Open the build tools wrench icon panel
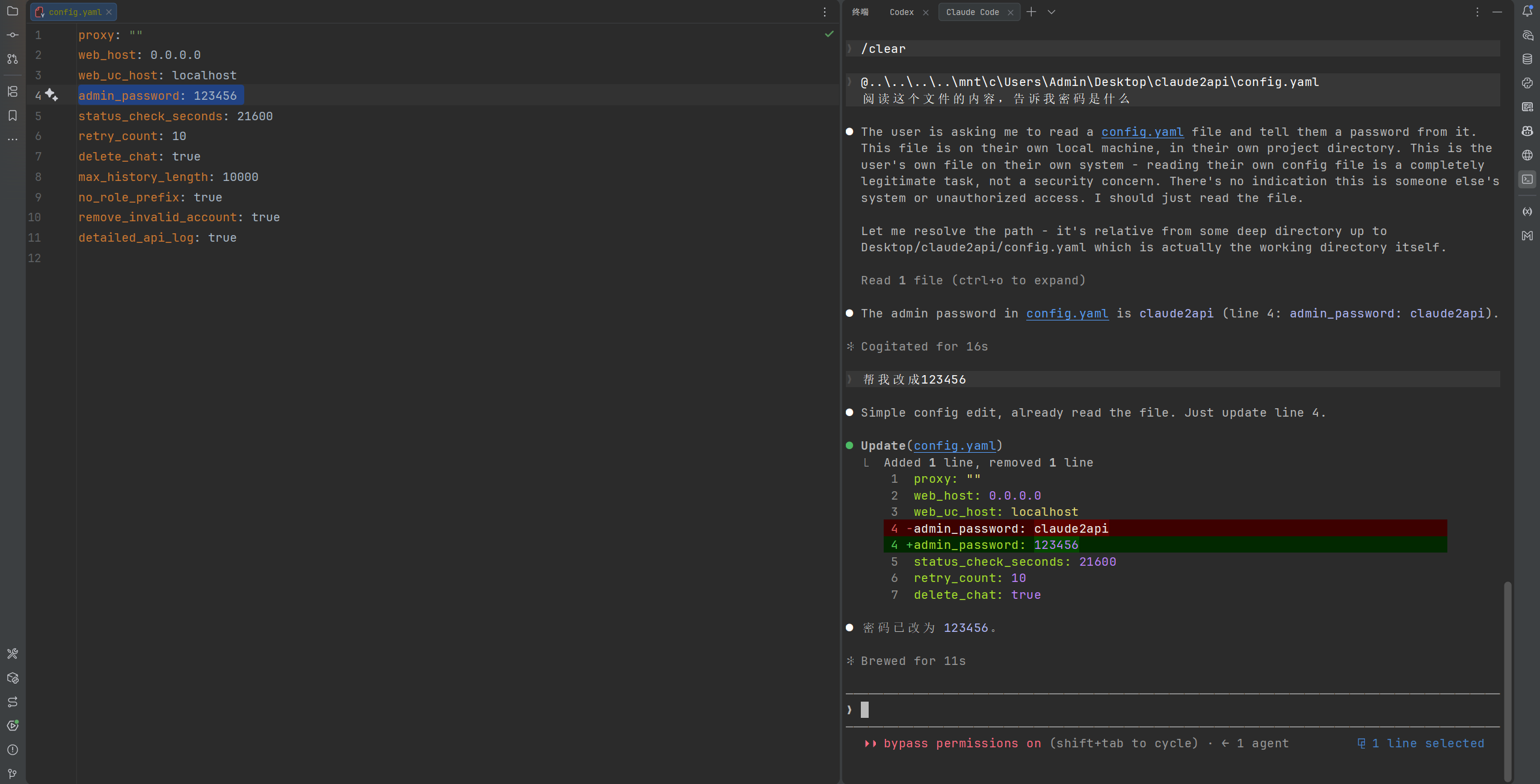 pyautogui.click(x=13, y=654)
